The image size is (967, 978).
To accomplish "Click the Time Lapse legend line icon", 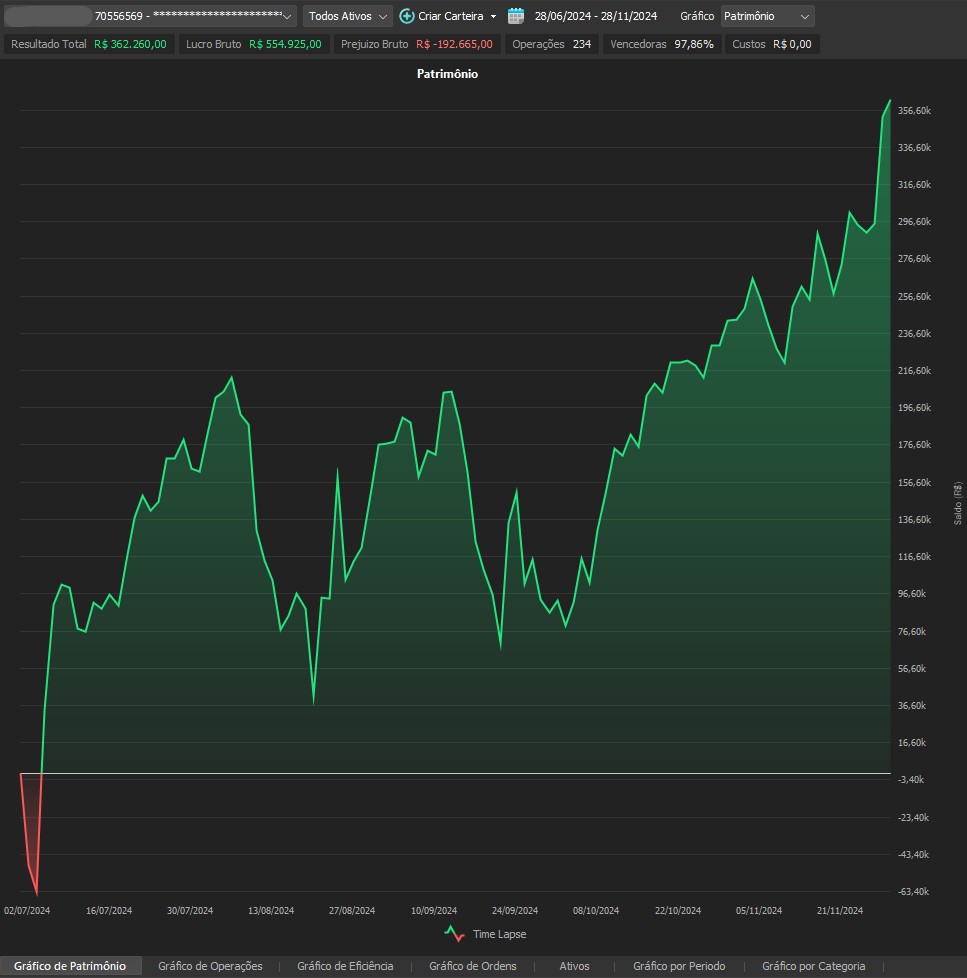I will [455, 934].
